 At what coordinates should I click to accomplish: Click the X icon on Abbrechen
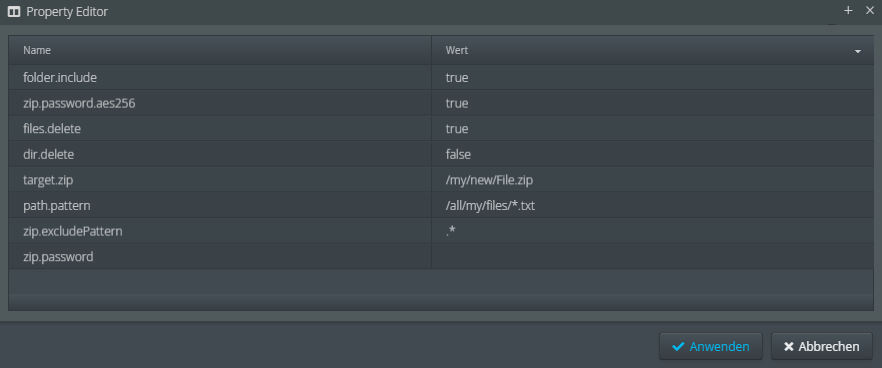pyautogui.click(x=789, y=347)
